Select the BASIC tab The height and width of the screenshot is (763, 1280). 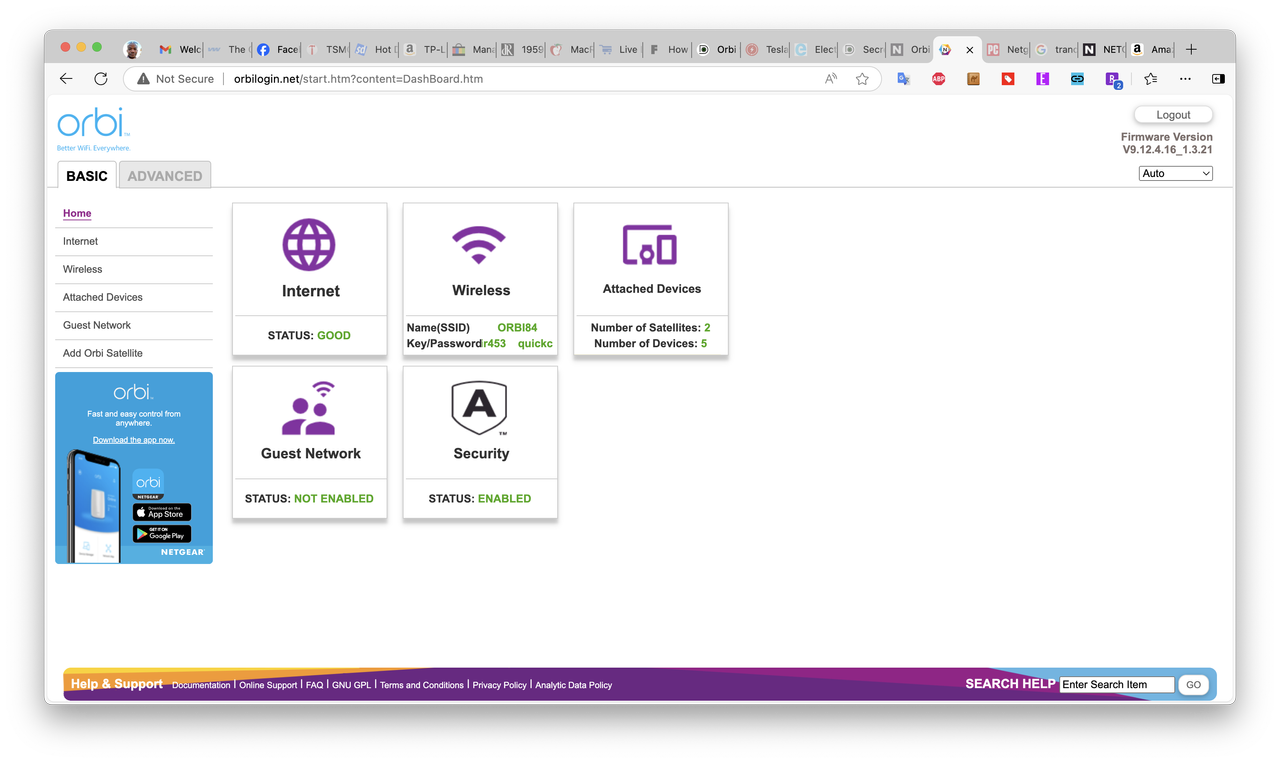[x=87, y=175]
